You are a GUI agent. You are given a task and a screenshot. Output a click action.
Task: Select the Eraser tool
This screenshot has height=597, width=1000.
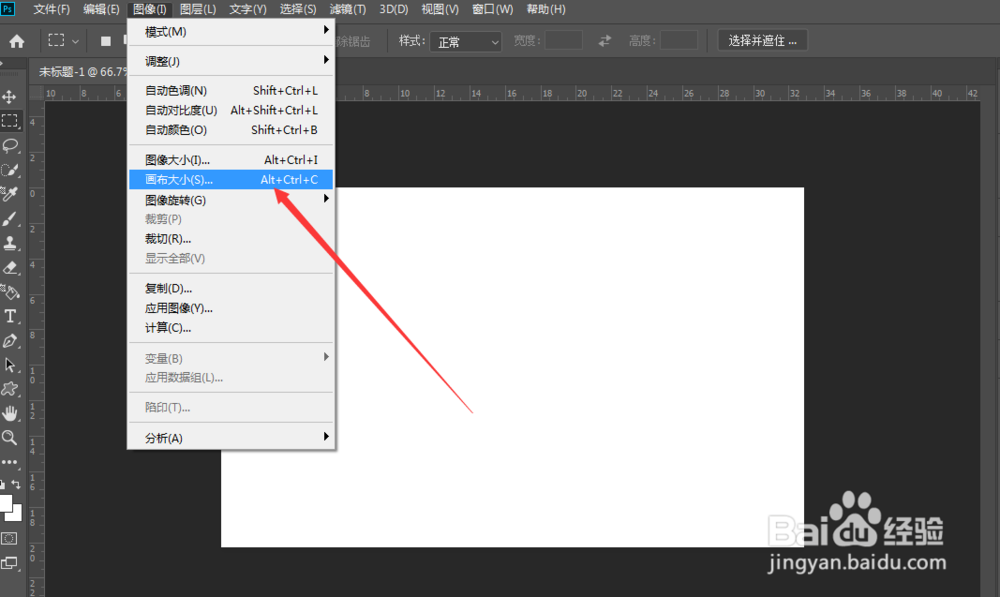tap(10, 267)
